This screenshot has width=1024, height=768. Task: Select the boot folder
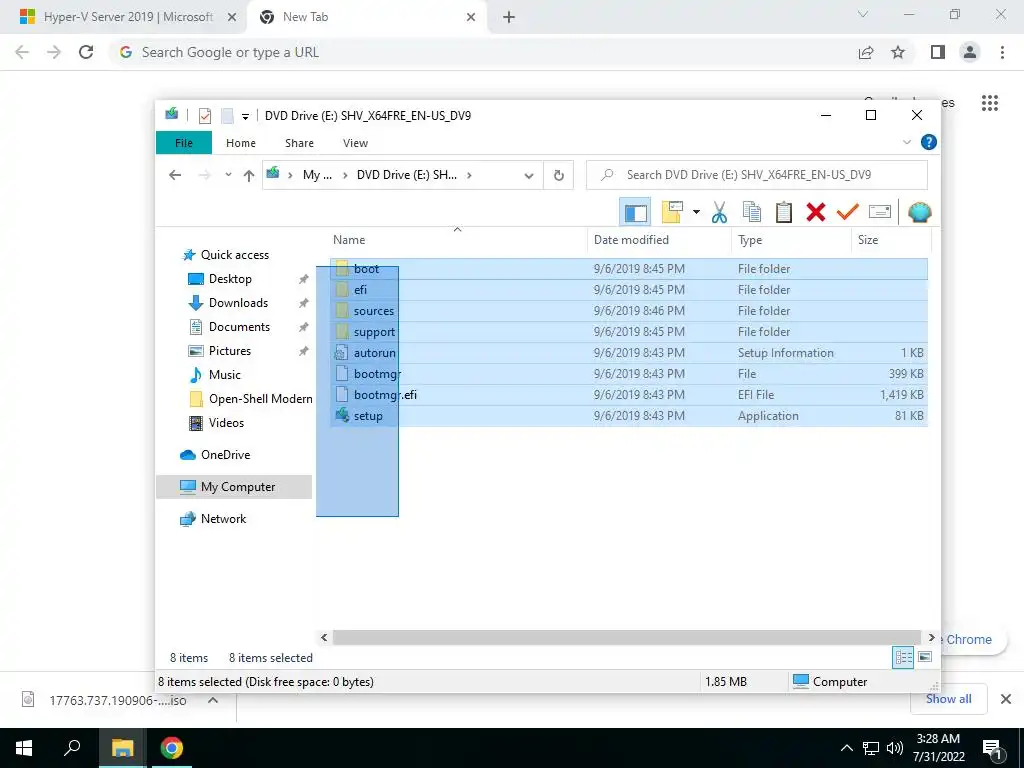point(628,269)
